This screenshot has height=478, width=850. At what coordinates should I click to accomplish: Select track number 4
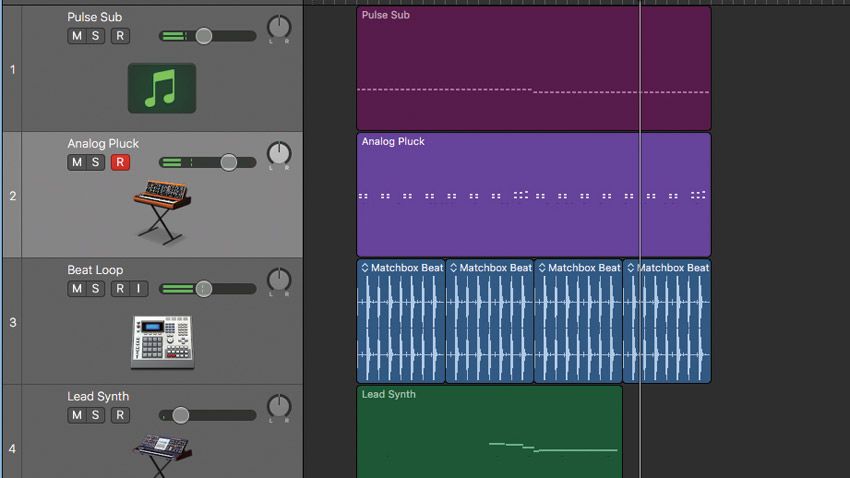pos(12,449)
